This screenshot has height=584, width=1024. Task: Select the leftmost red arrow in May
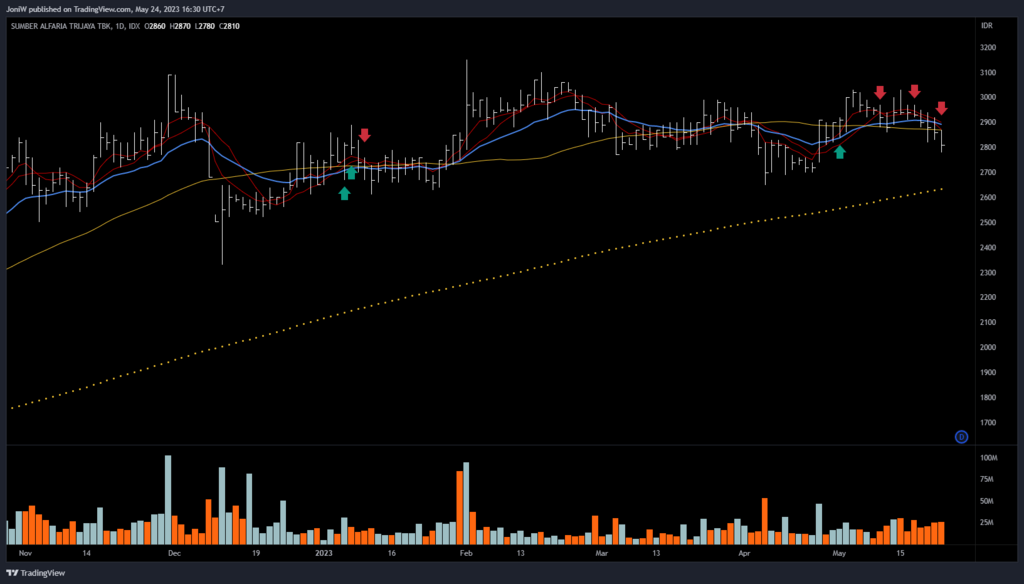click(880, 93)
